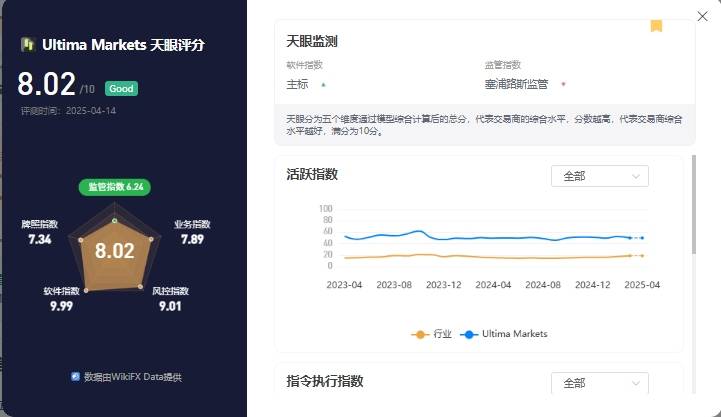Click the radar chart center 8.02
Viewport: 721px width, 417px height.
pos(114,251)
